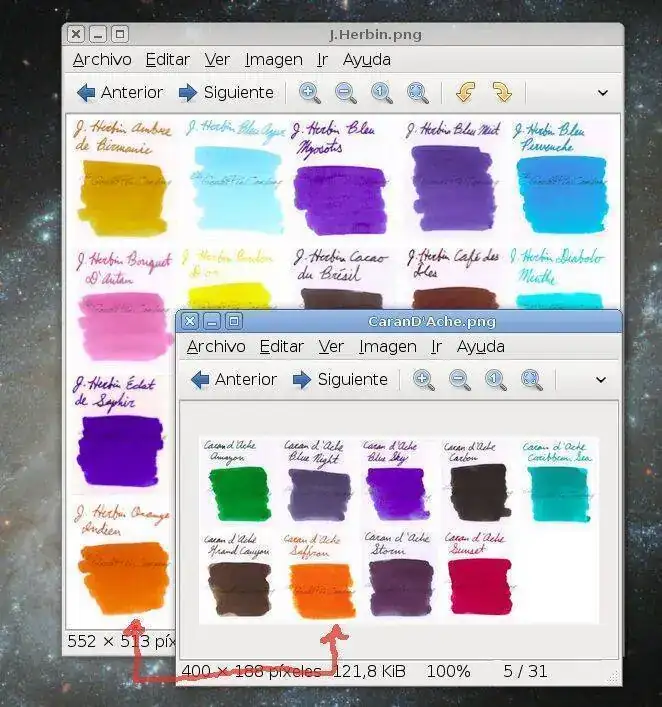
Task: Zoom out in the CaranD'Ache window
Action: [460, 380]
